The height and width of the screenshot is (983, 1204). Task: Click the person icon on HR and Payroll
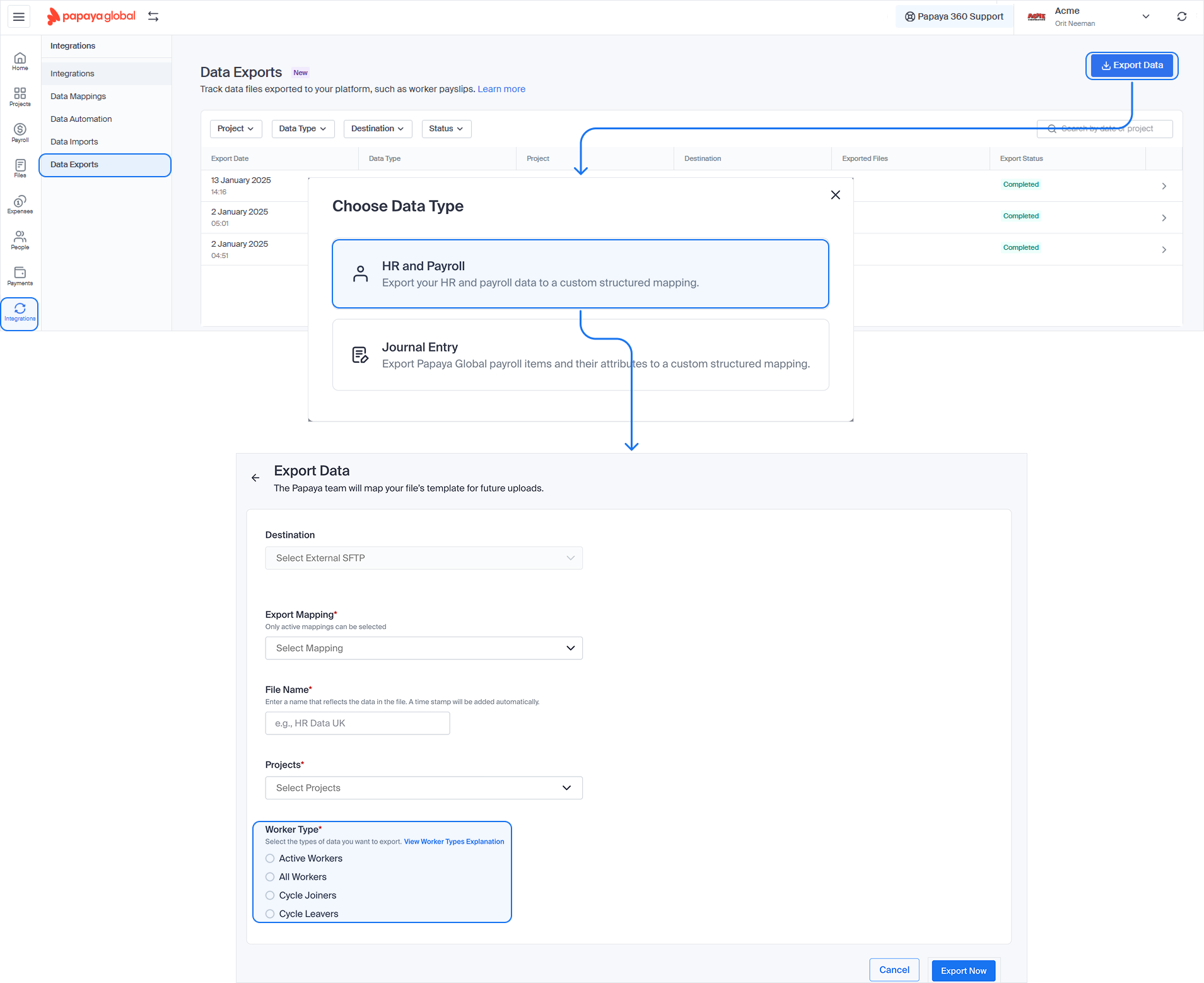[x=360, y=273]
